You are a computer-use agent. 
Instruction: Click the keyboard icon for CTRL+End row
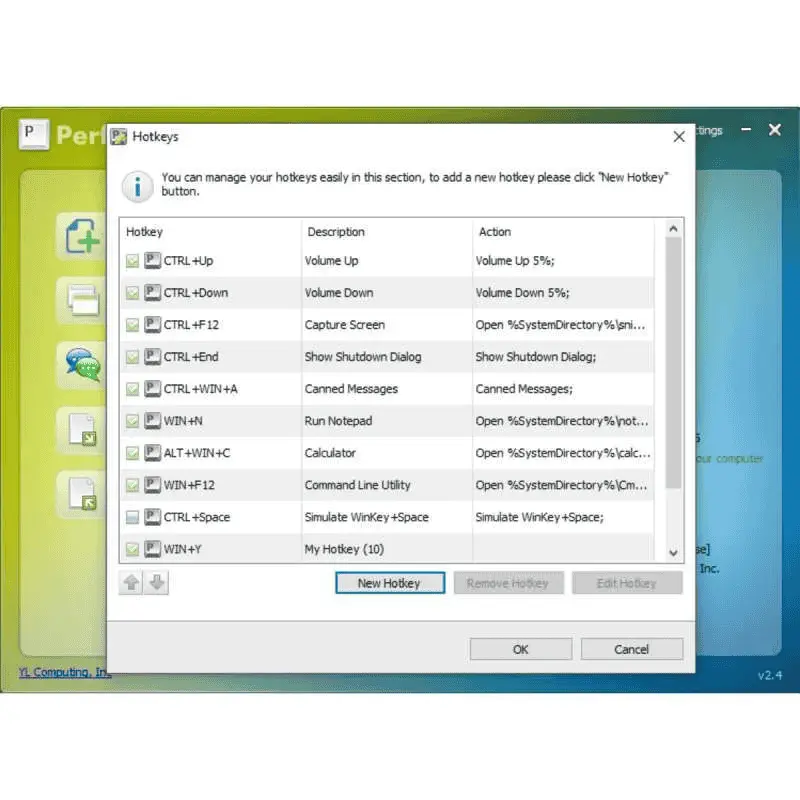tap(152, 357)
